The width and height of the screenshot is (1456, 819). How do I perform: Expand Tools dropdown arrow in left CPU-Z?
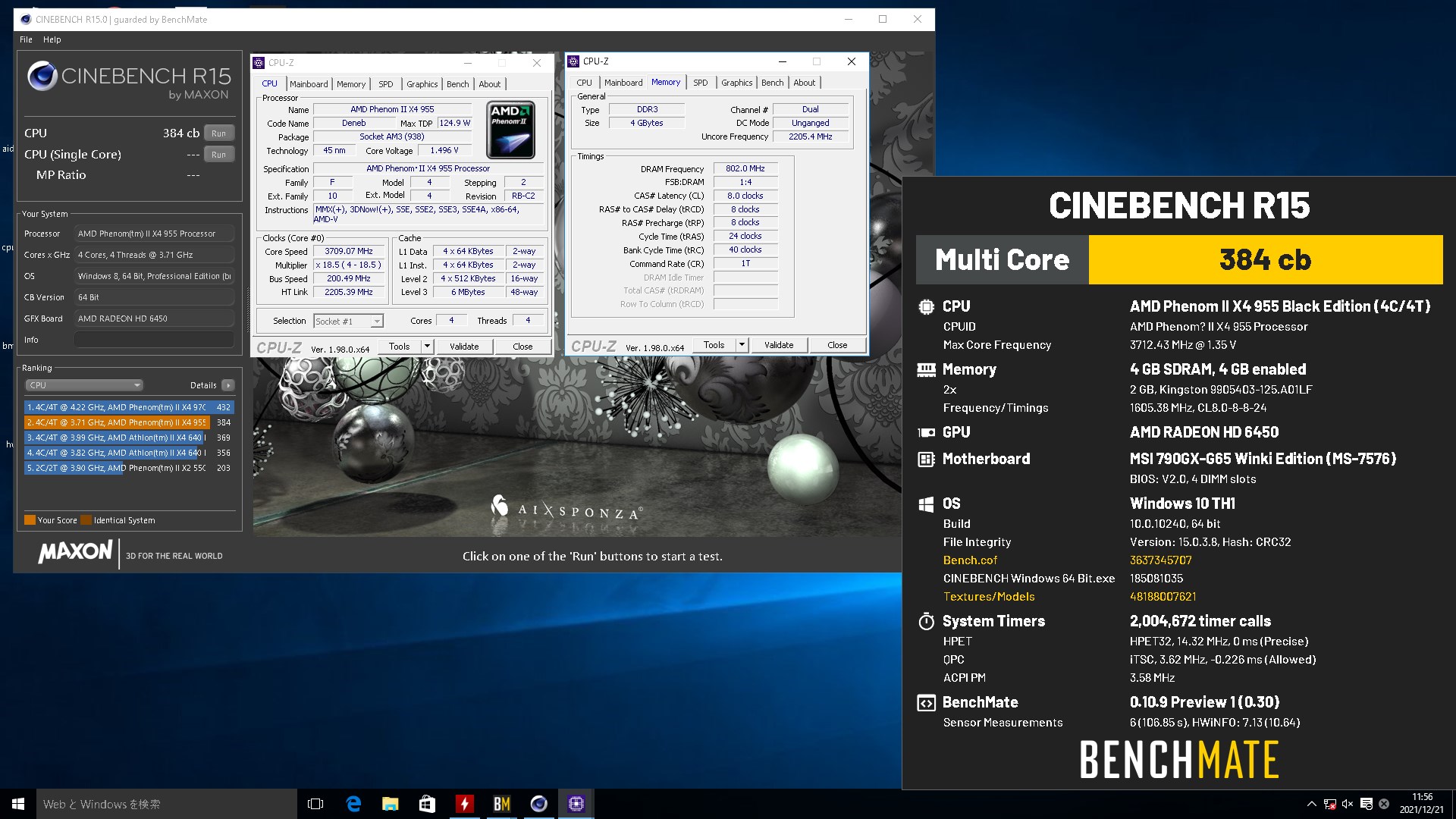(x=427, y=347)
